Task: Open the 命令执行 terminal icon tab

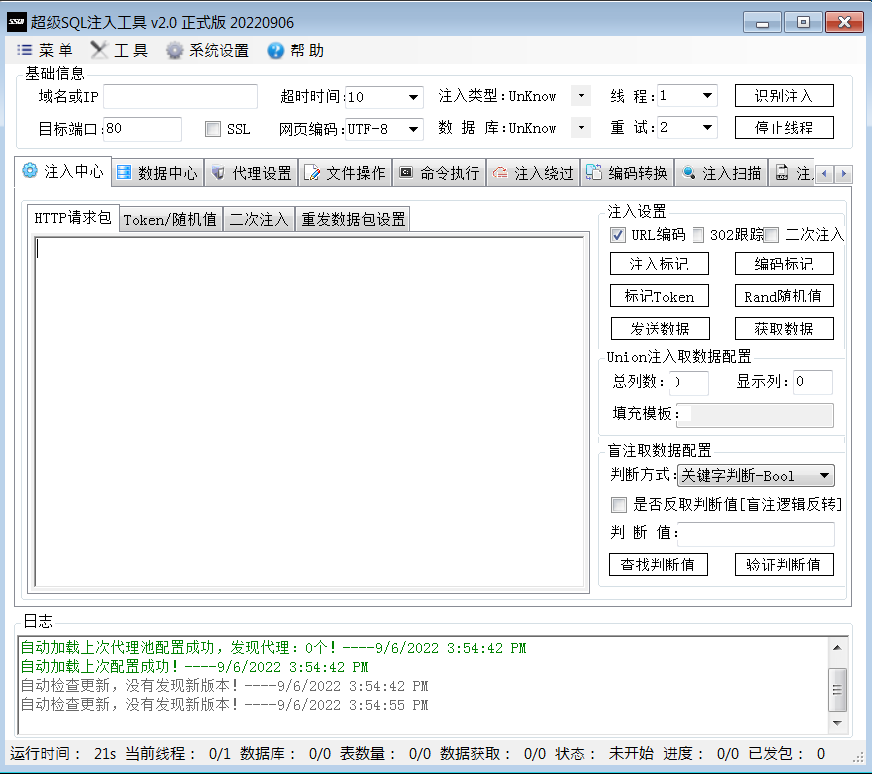Action: tap(406, 173)
